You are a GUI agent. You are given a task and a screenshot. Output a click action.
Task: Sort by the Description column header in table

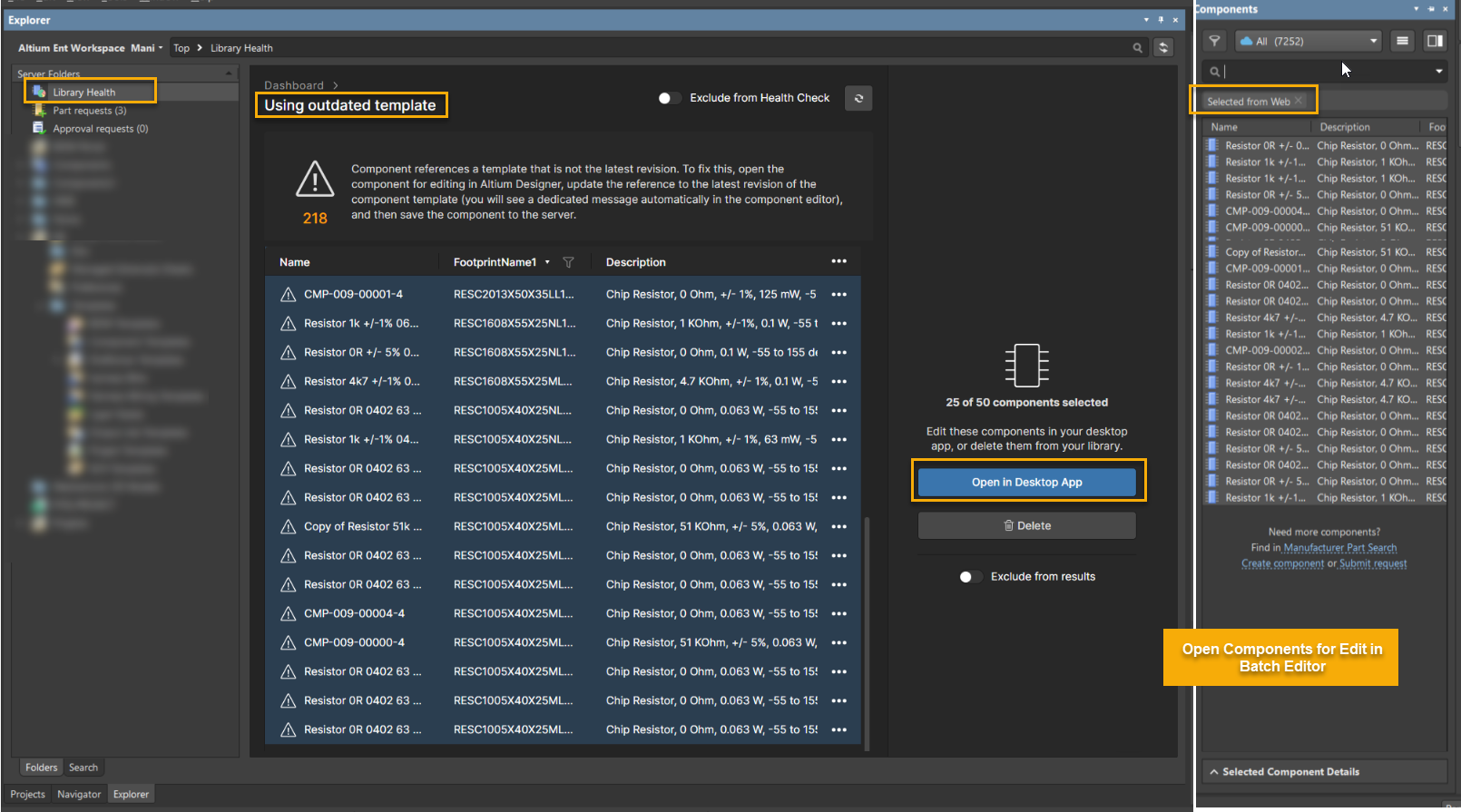tap(635, 262)
